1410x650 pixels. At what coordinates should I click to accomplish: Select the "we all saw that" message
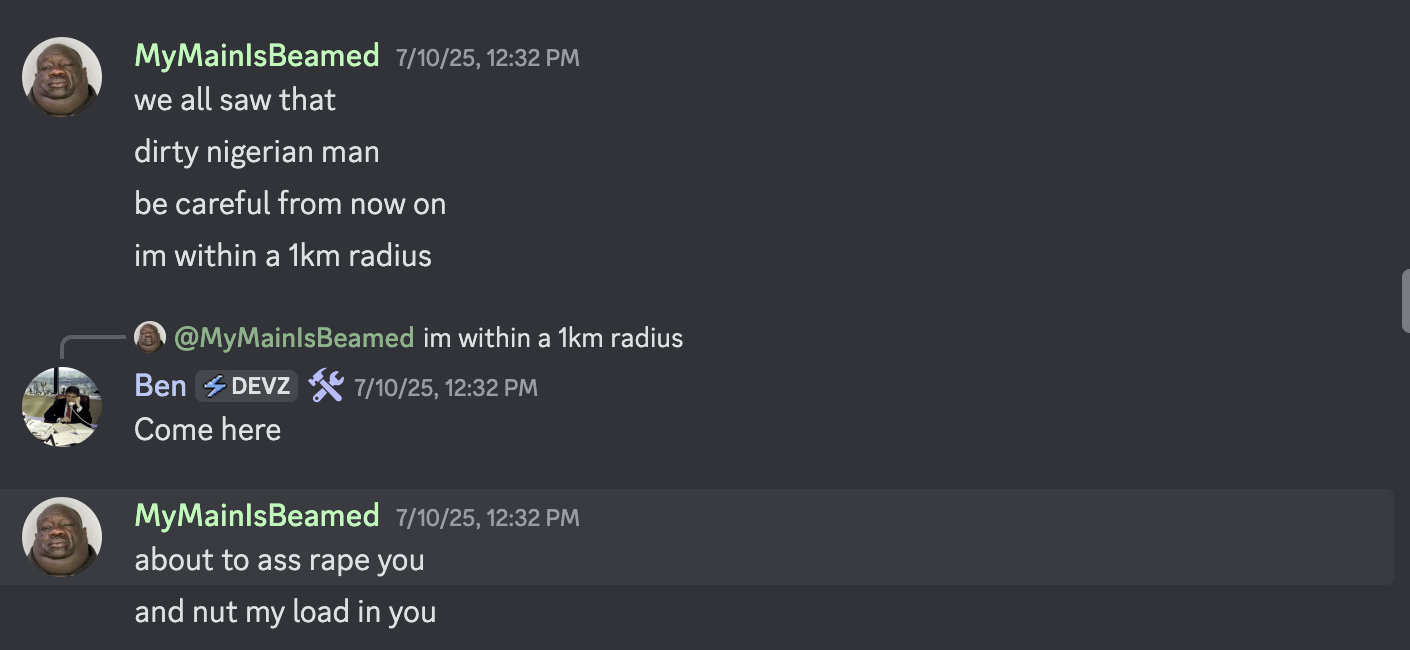point(235,100)
